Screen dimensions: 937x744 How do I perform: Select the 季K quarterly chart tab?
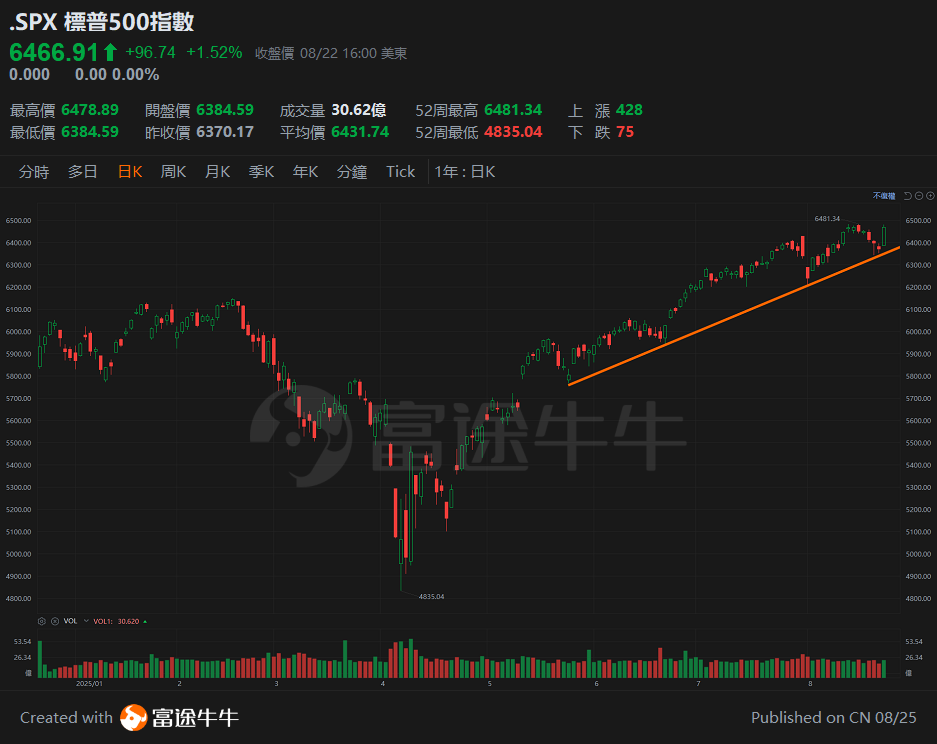[261, 171]
